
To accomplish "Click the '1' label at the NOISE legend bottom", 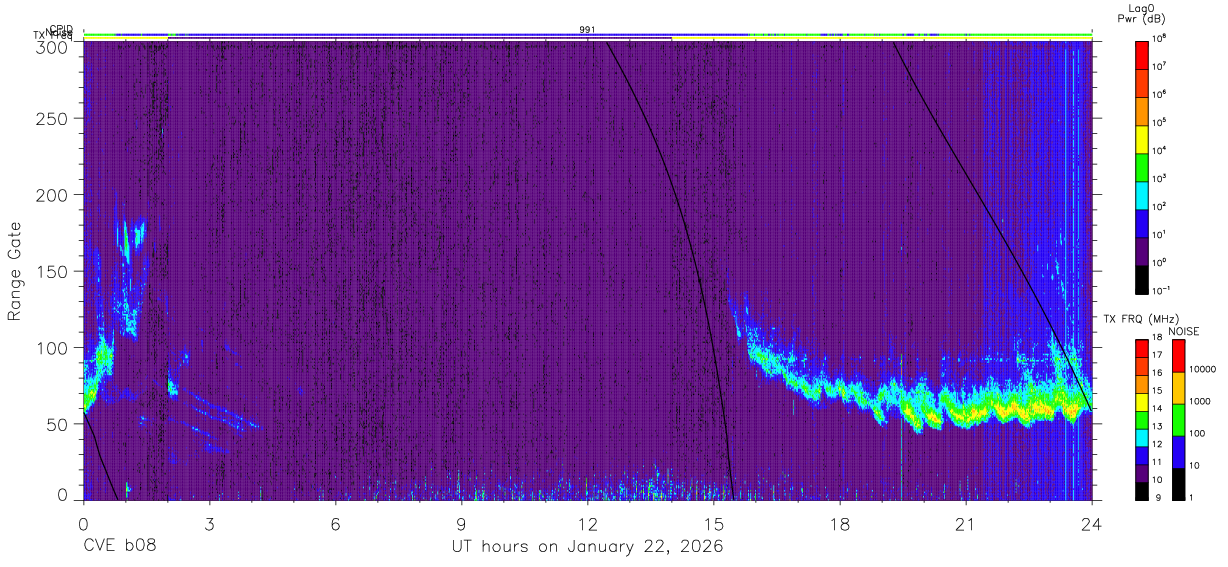I will click(x=1190, y=497).
